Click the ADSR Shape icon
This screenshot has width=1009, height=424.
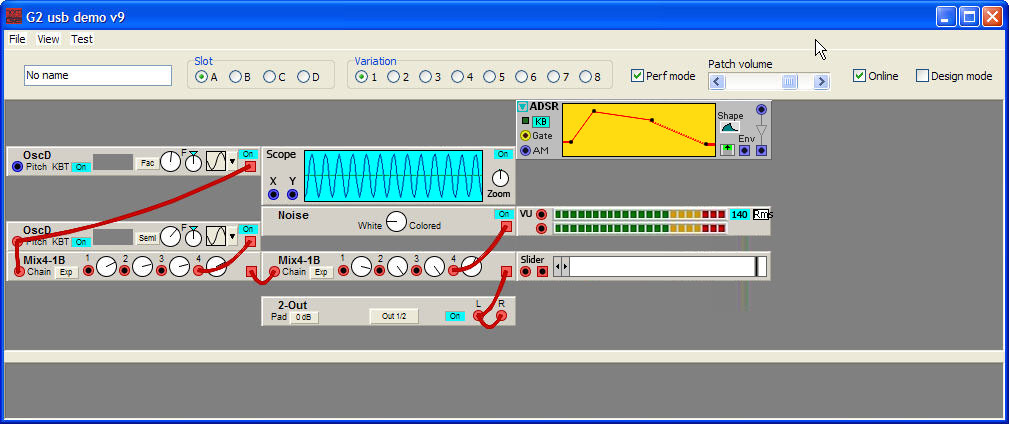730,128
